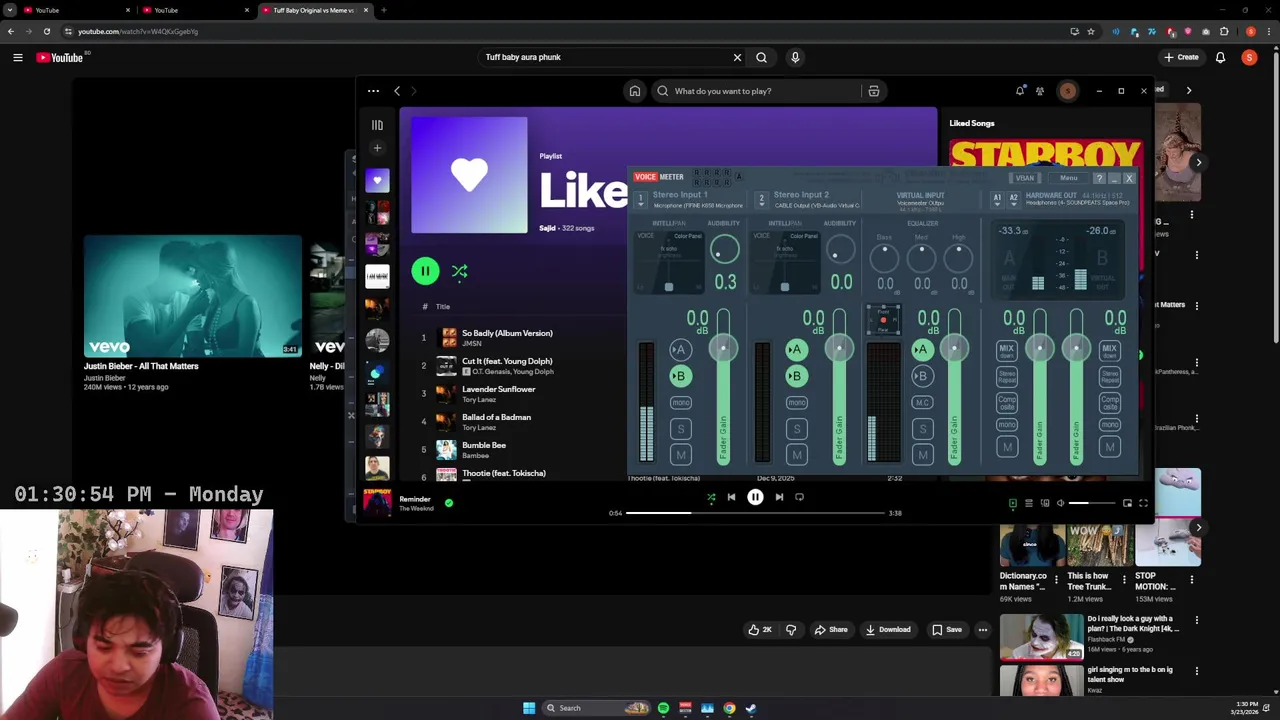The width and height of the screenshot is (1280, 720).
Task: Open YouTube account avatar menu
Action: click(x=1249, y=57)
